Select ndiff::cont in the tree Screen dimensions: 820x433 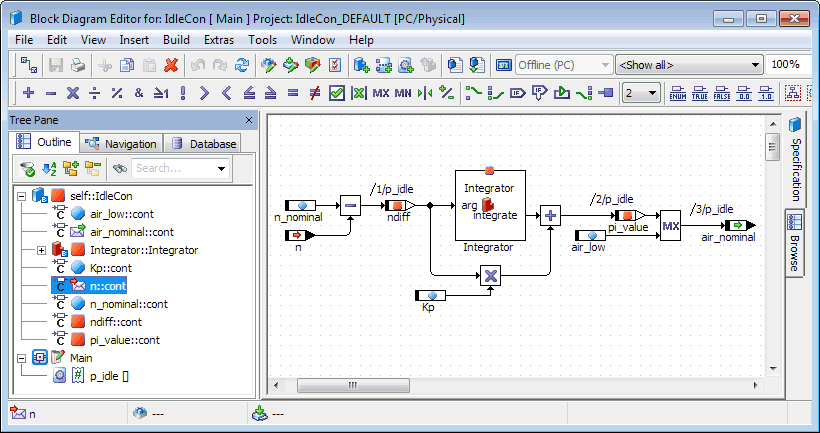116,322
